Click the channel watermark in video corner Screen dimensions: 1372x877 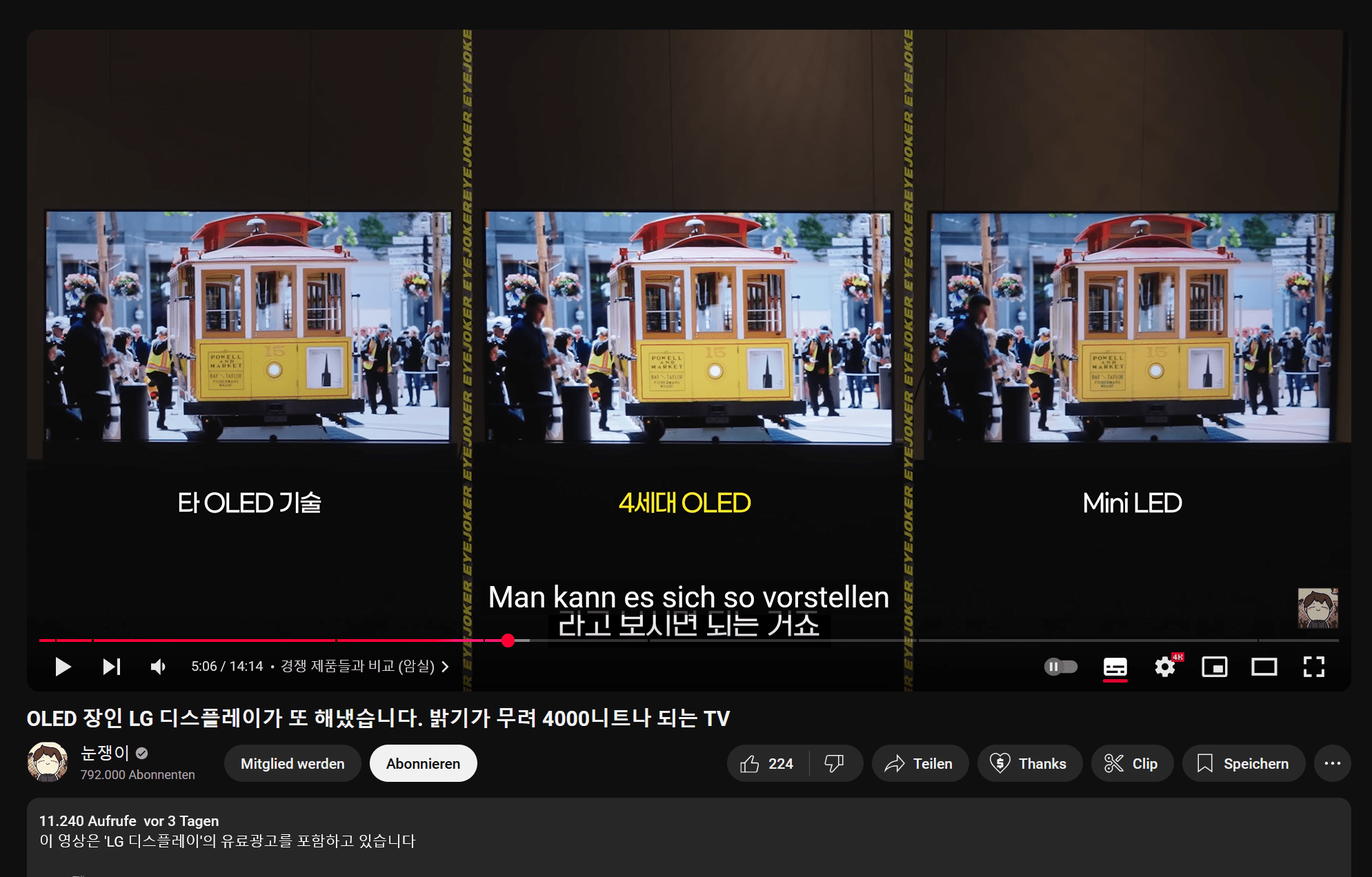1318,608
